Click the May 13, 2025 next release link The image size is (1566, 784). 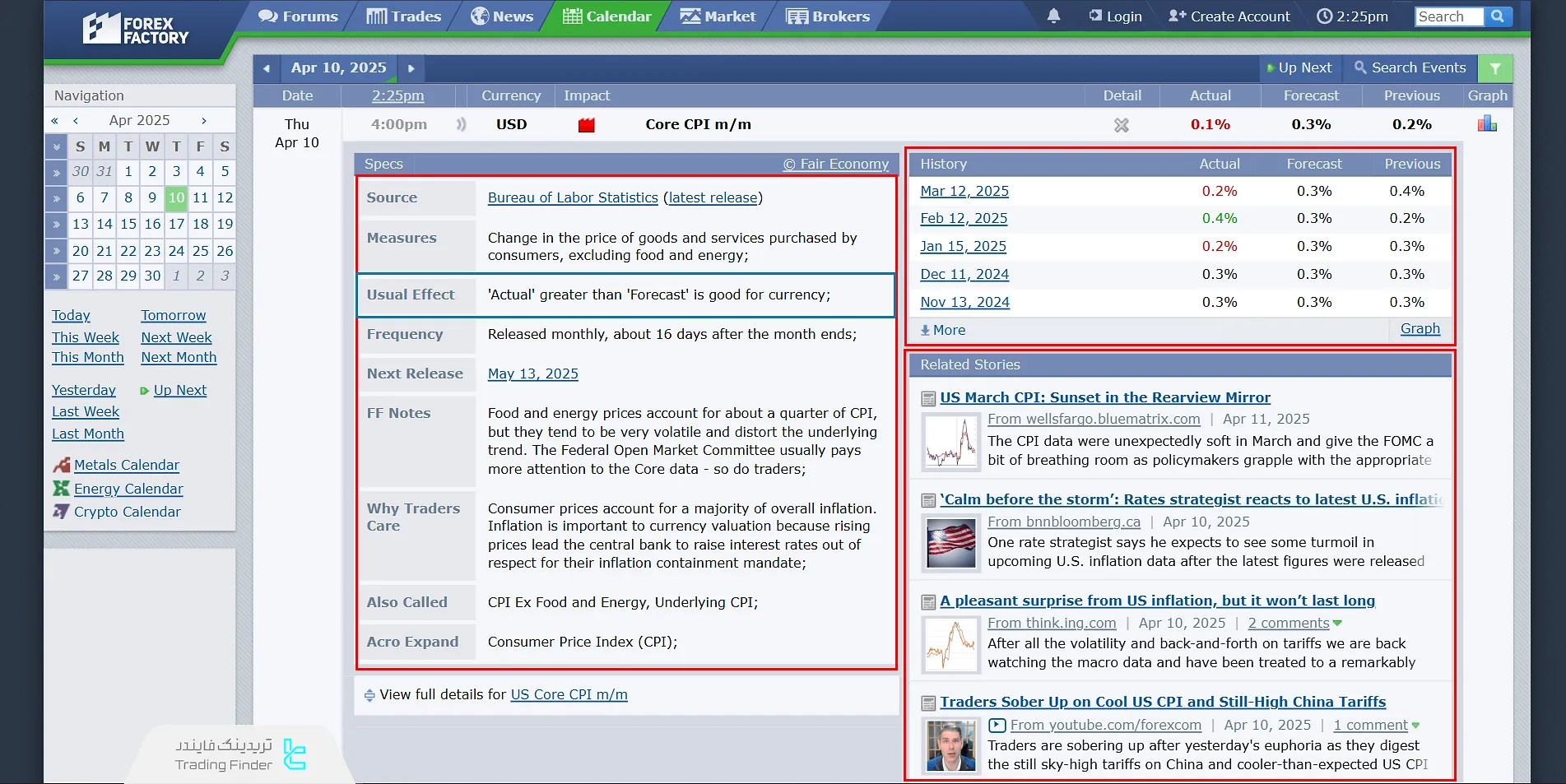532,373
